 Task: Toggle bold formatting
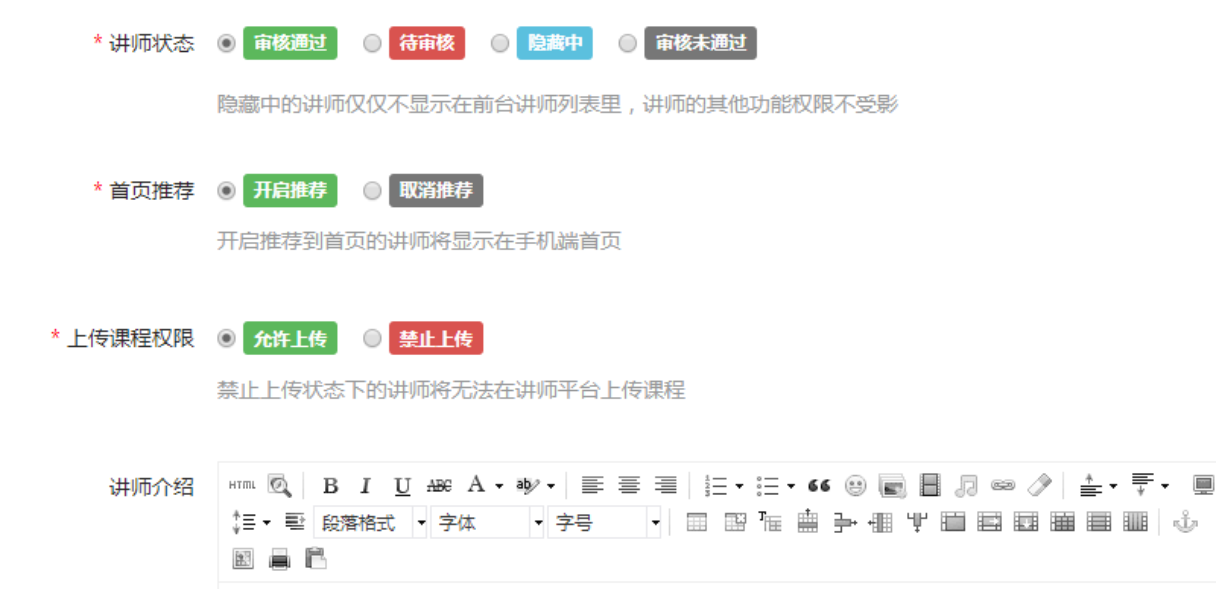[x=330, y=486]
